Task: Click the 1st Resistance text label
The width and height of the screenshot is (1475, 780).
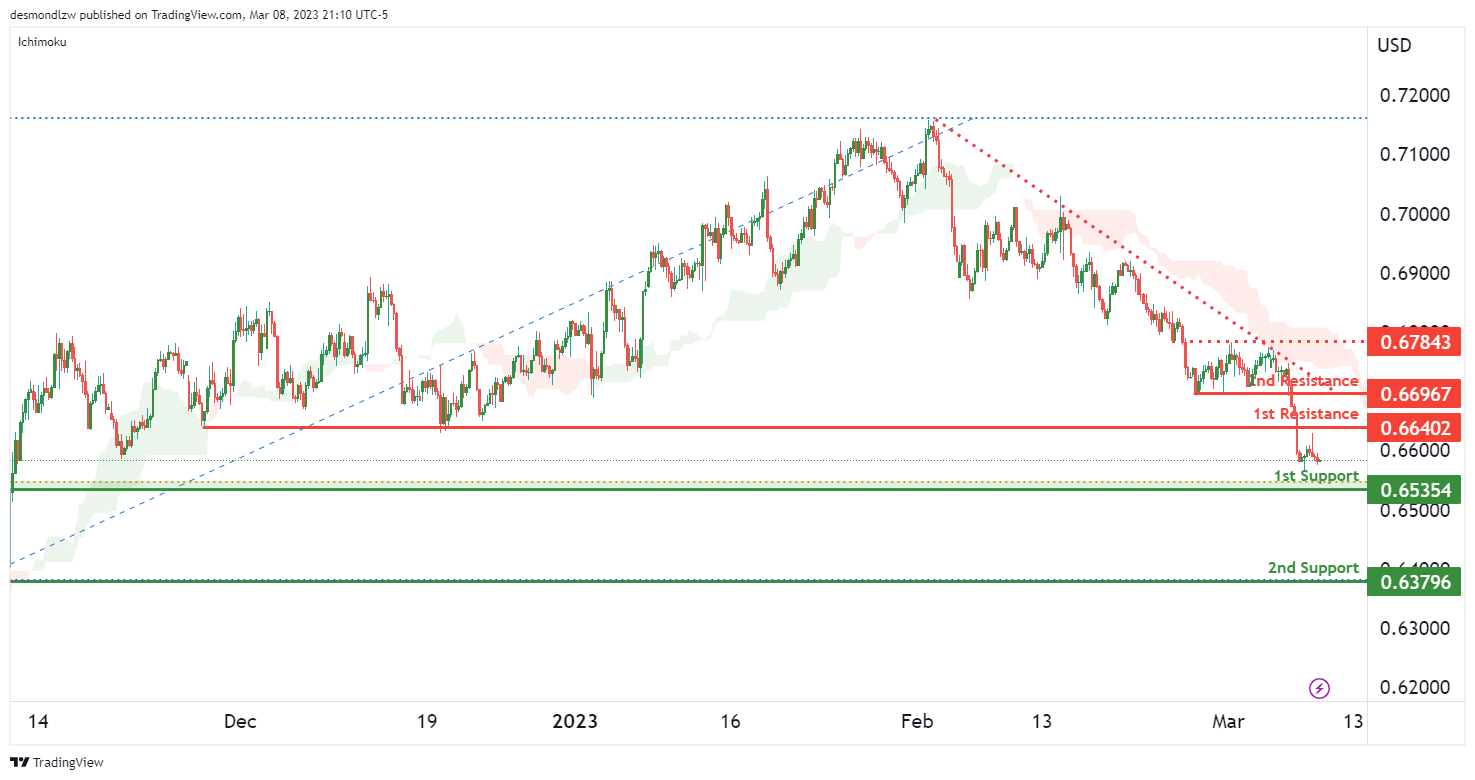Action: [1305, 413]
